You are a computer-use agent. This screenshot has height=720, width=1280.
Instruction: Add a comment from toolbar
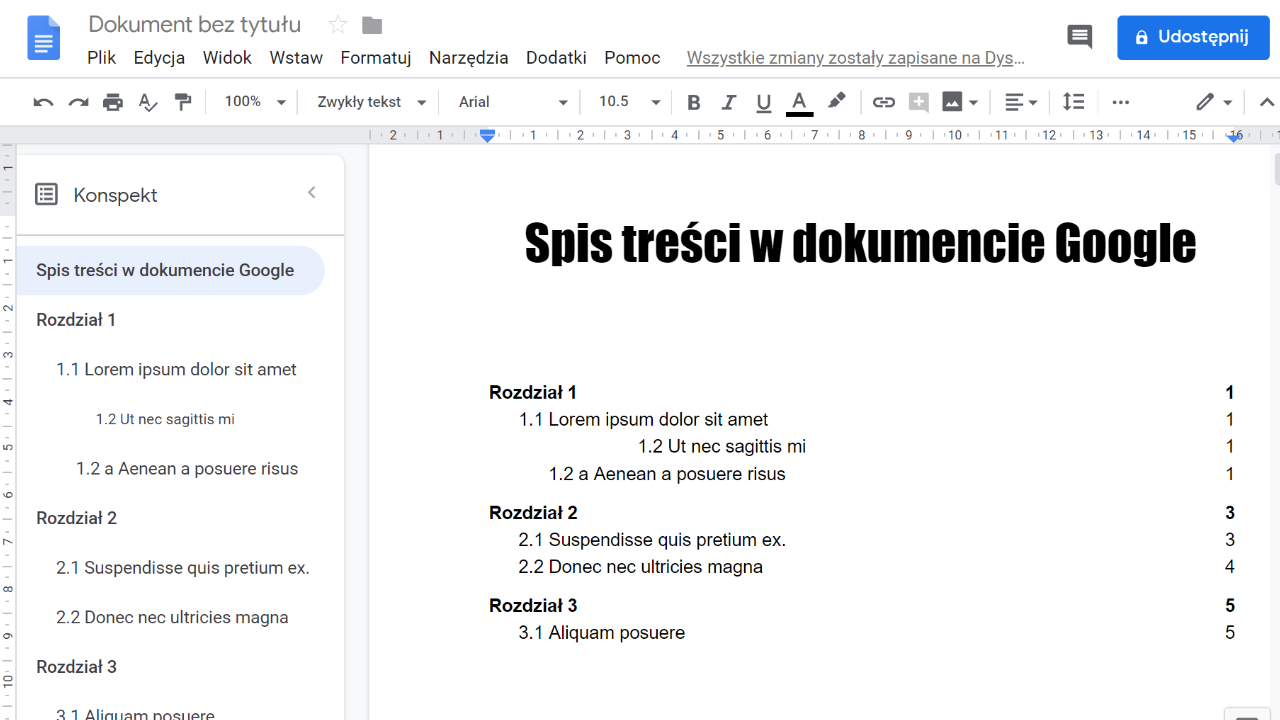[919, 102]
